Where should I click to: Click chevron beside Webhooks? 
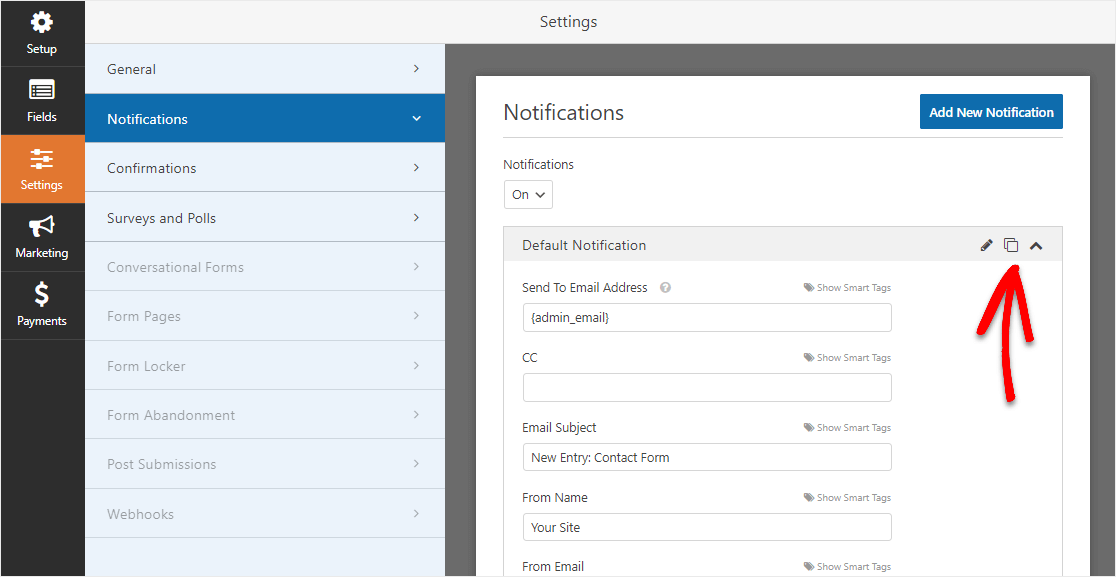click(416, 514)
